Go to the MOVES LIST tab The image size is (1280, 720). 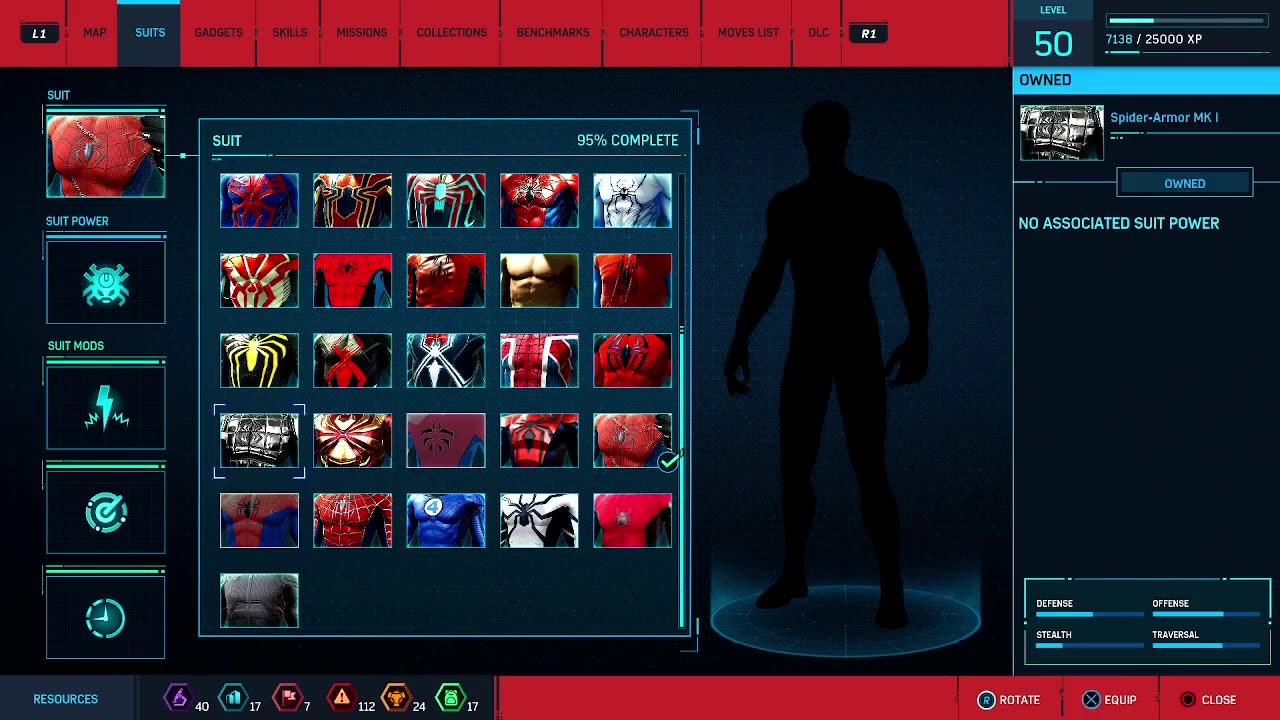click(x=748, y=33)
